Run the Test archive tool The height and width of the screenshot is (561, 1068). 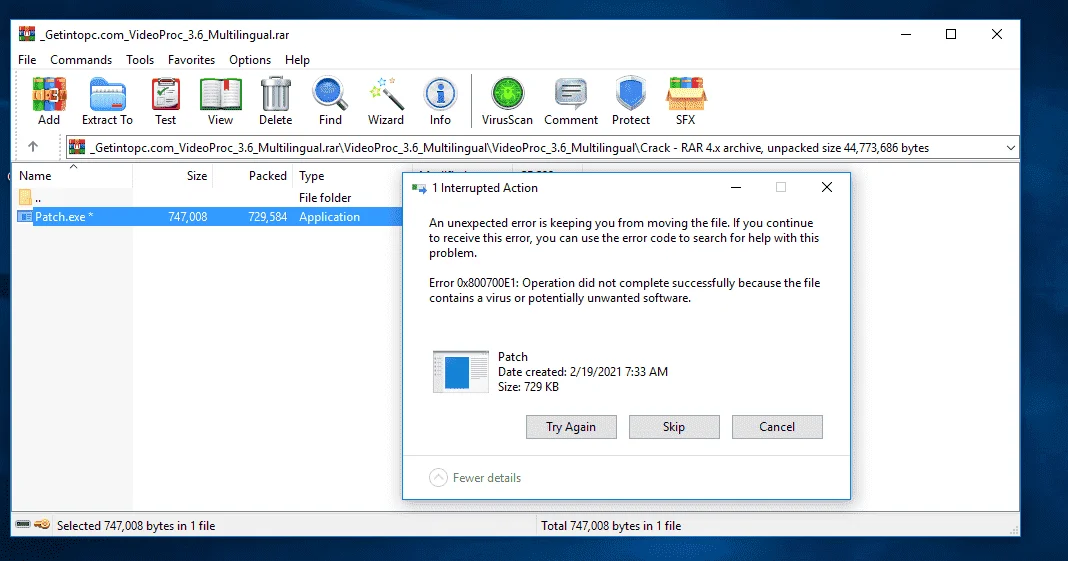pyautogui.click(x=166, y=101)
